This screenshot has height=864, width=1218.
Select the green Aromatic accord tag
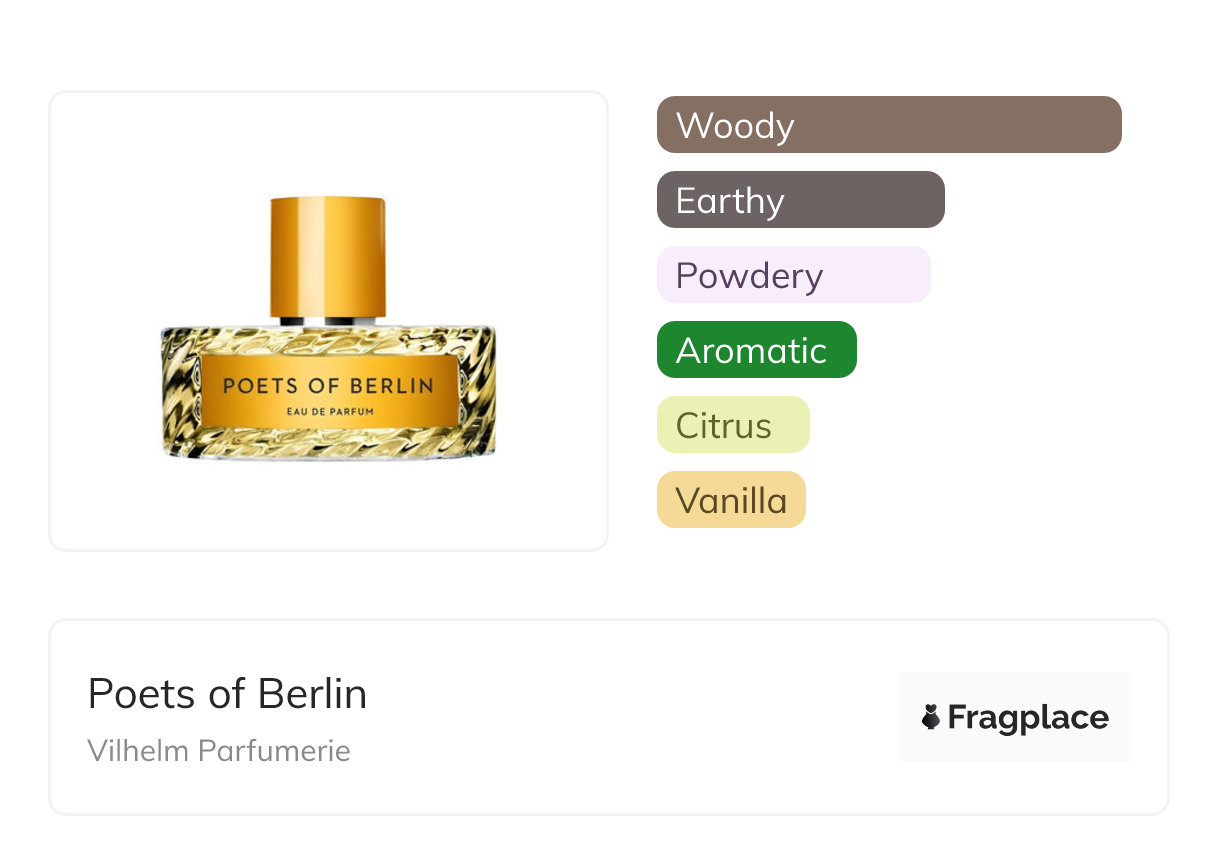pos(757,350)
